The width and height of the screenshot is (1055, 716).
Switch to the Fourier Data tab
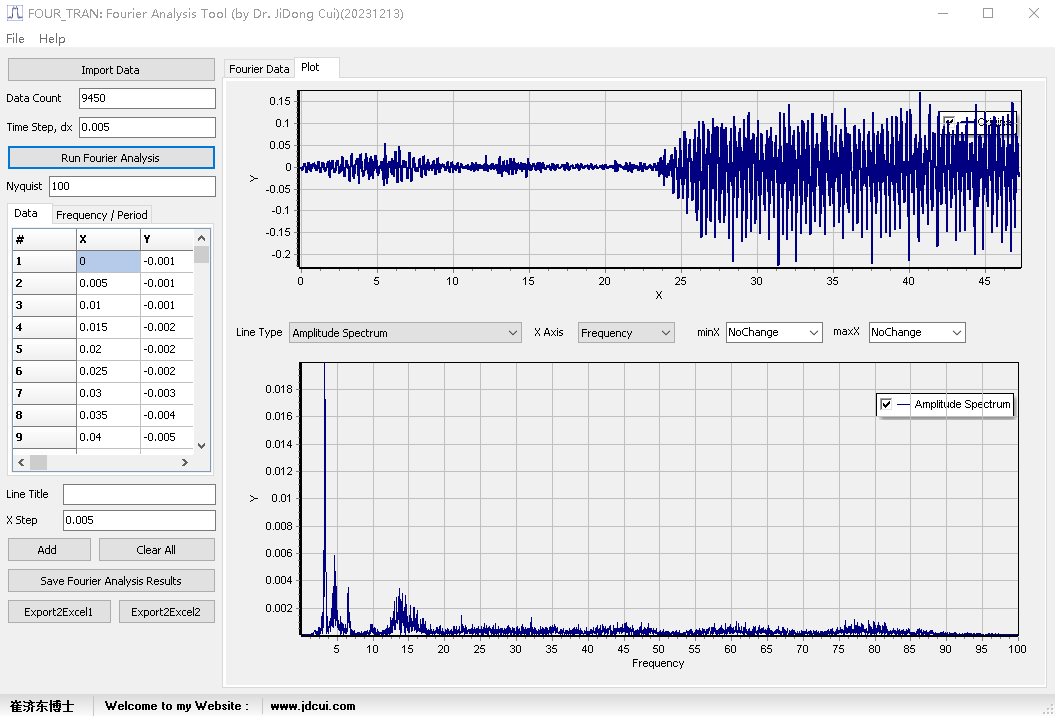tap(259, 69)
